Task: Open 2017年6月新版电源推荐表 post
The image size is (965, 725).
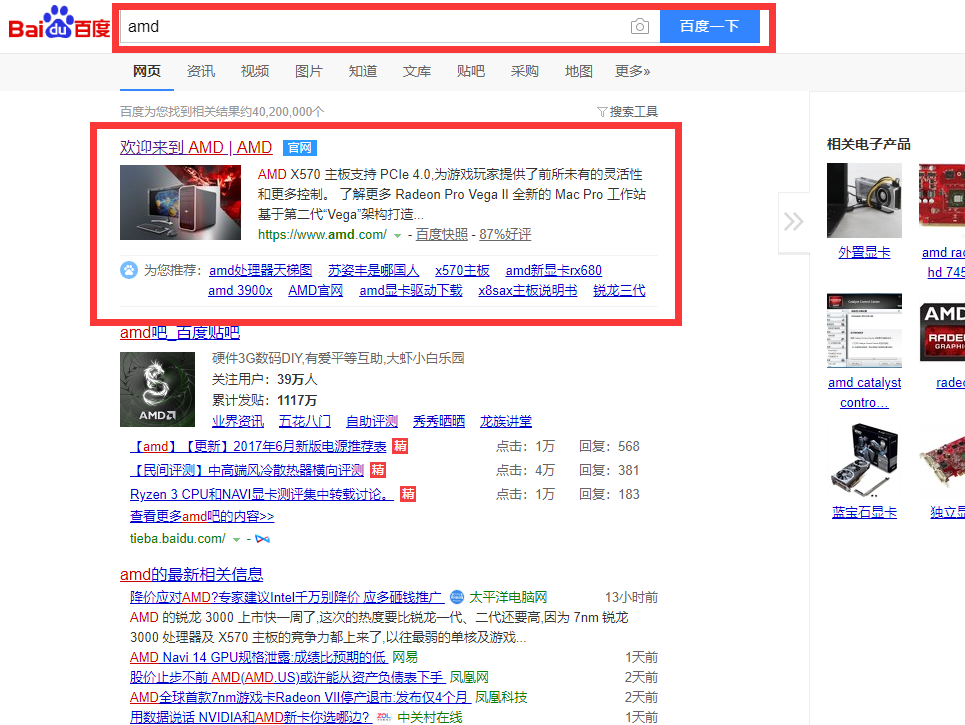Action: [258, 446]
